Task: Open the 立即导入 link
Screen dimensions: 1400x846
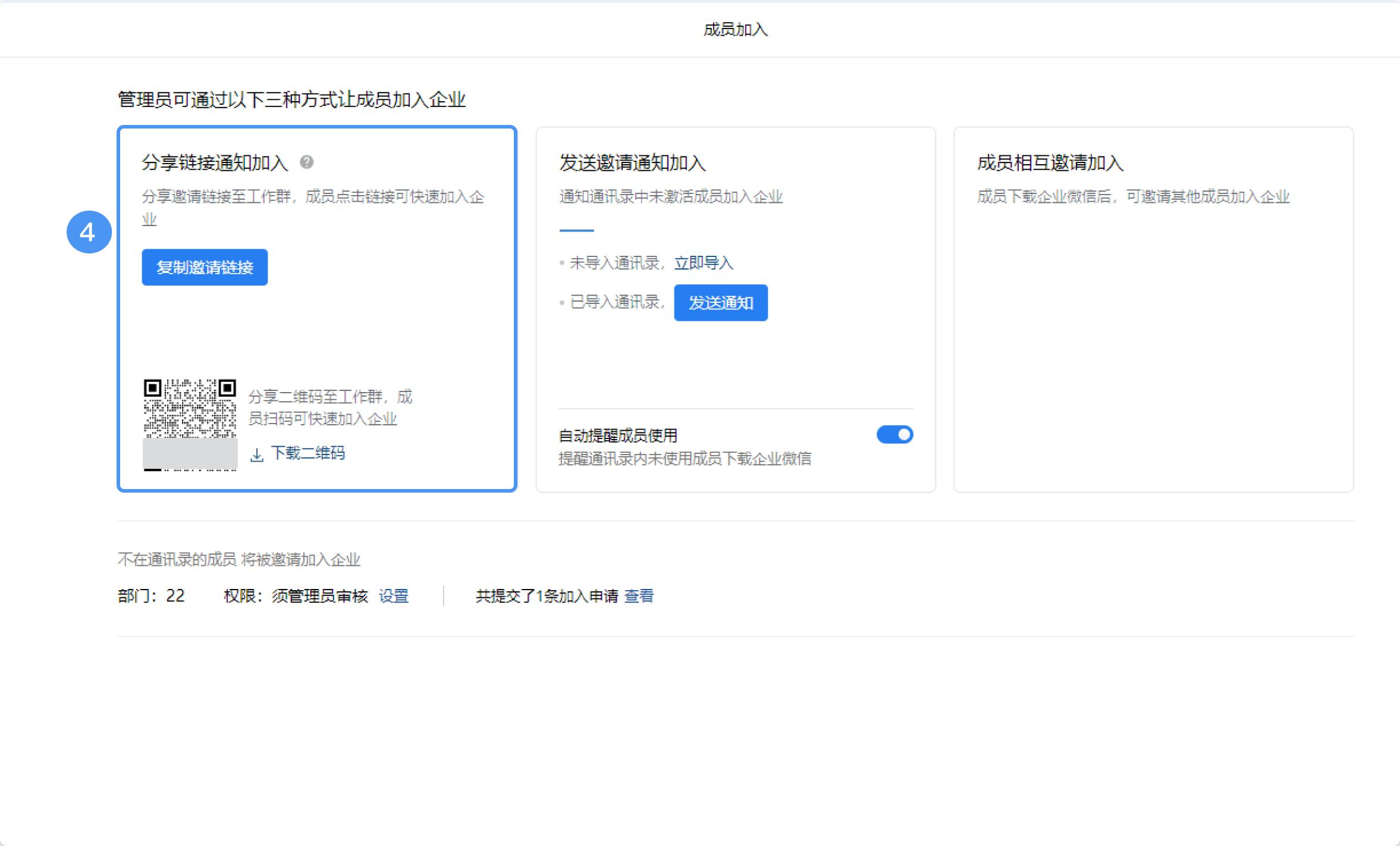Action: [x=704, y=263]
